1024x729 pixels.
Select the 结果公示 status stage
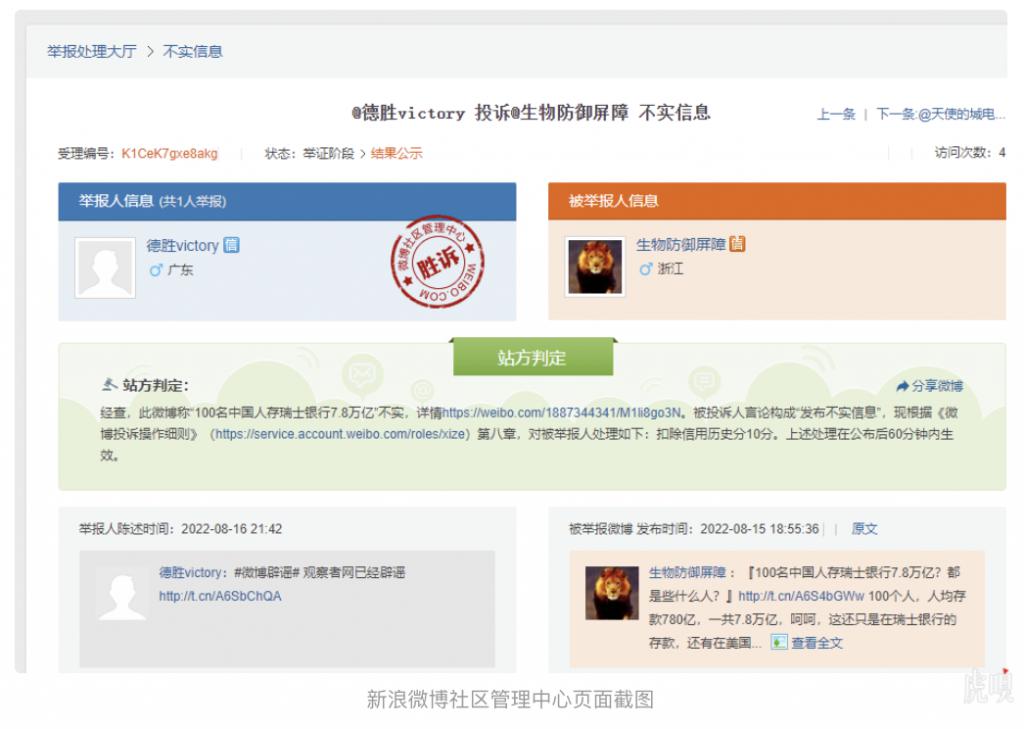coord(397,153)
